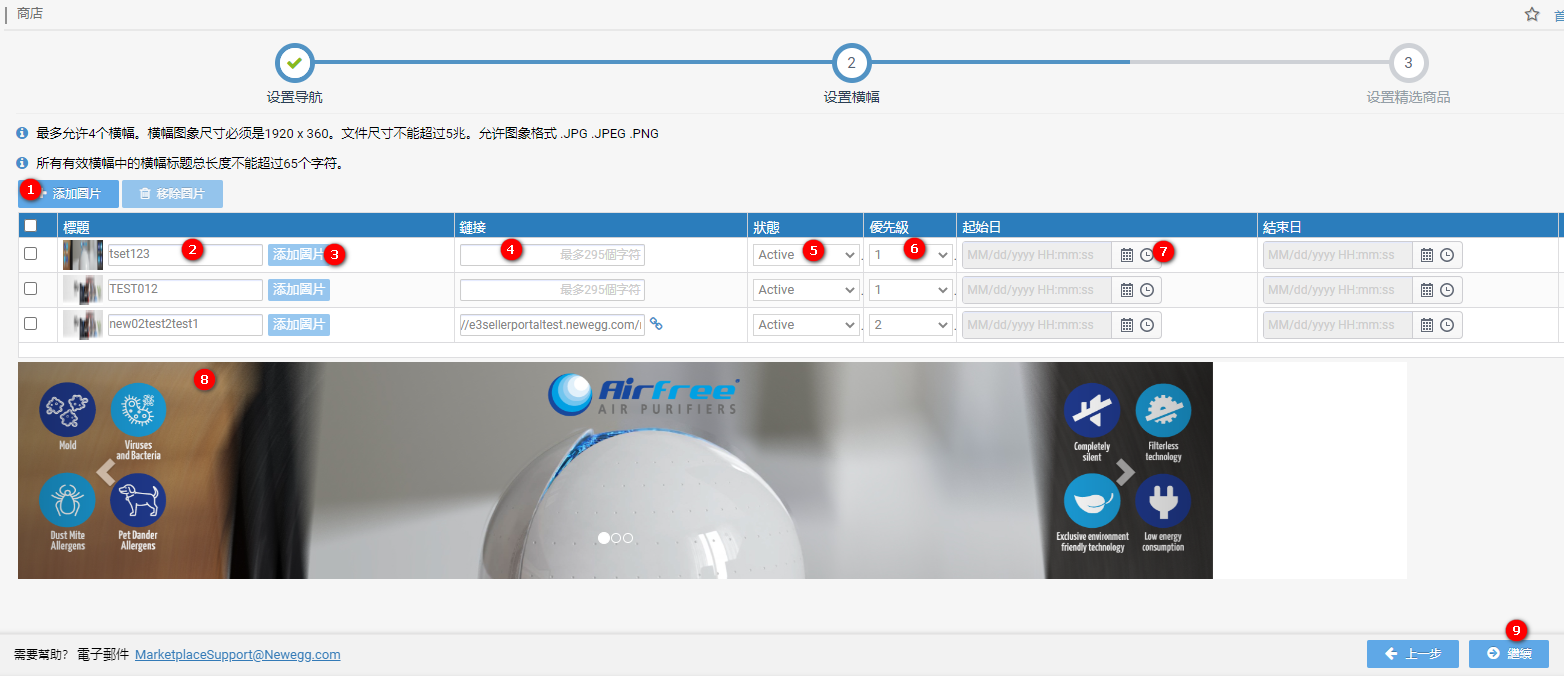Open start date calendar for the tset123 row
Screen dimensions: 1564x676
(1127, 255)
